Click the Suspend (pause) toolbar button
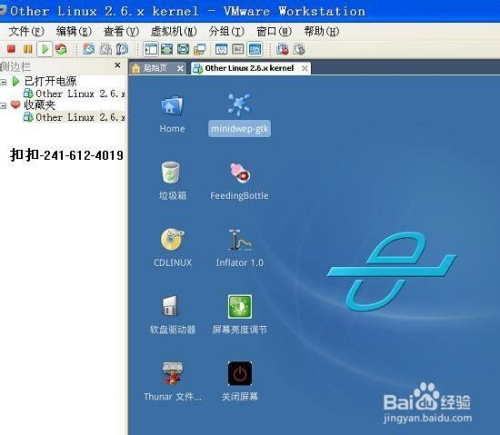This screenshot has height=435, width=500. 28,49
